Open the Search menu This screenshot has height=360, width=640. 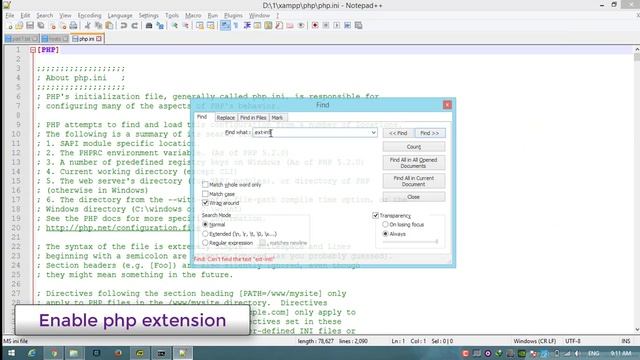44,16
